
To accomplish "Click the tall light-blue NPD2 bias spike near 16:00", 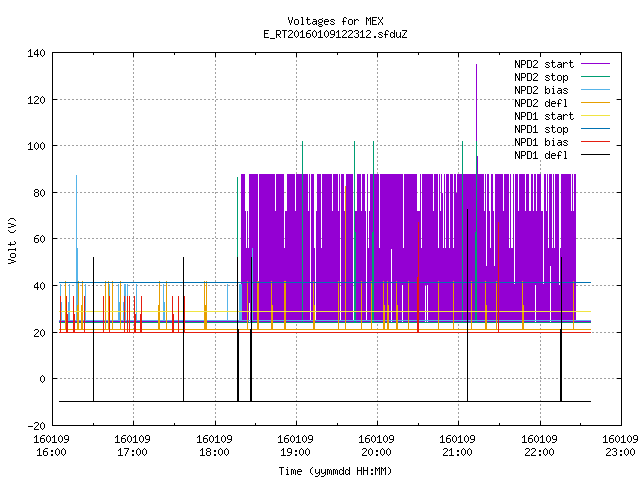I will pos(76,177).
